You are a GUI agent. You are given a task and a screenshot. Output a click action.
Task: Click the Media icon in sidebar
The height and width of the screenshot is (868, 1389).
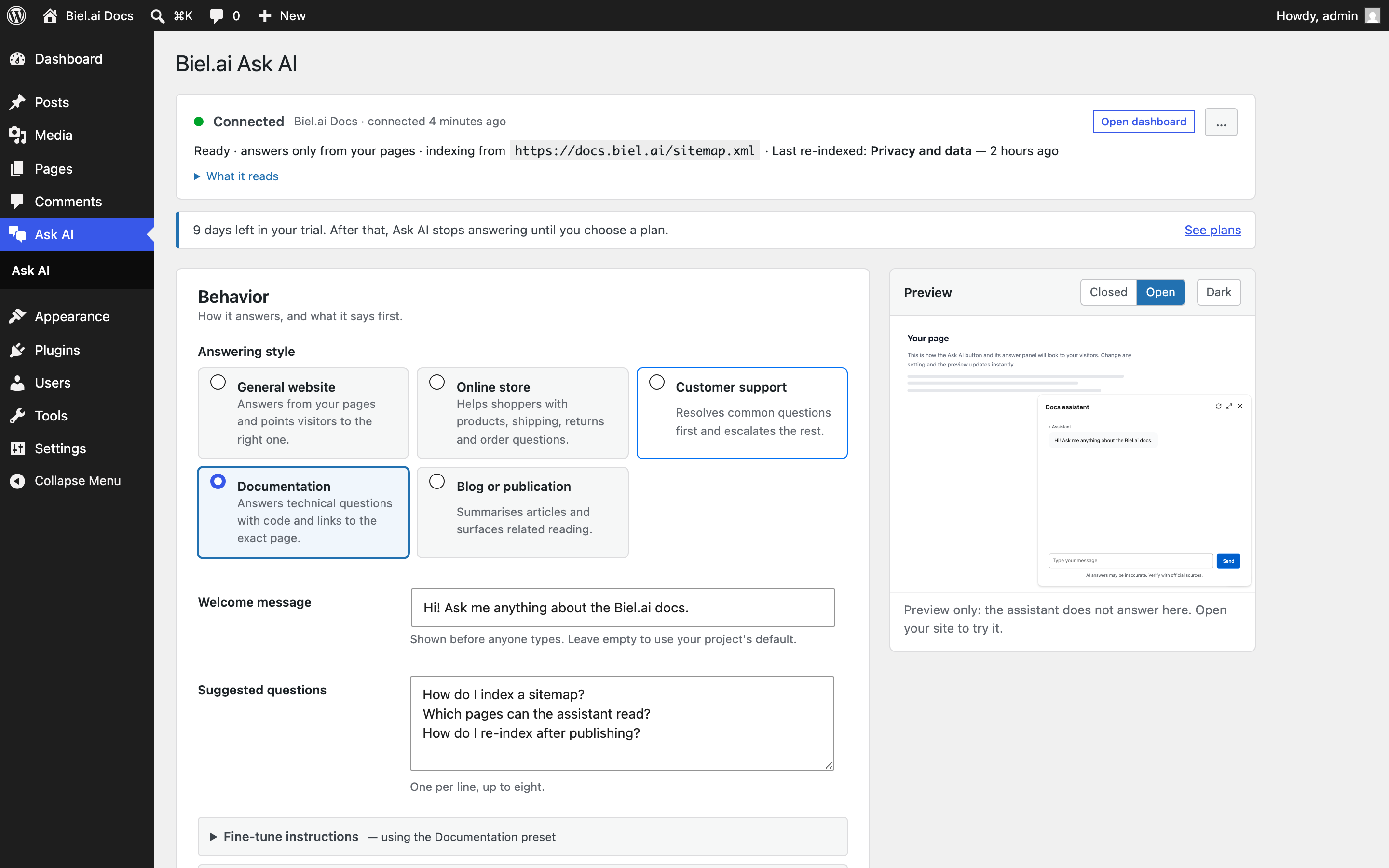coord(17,135)
